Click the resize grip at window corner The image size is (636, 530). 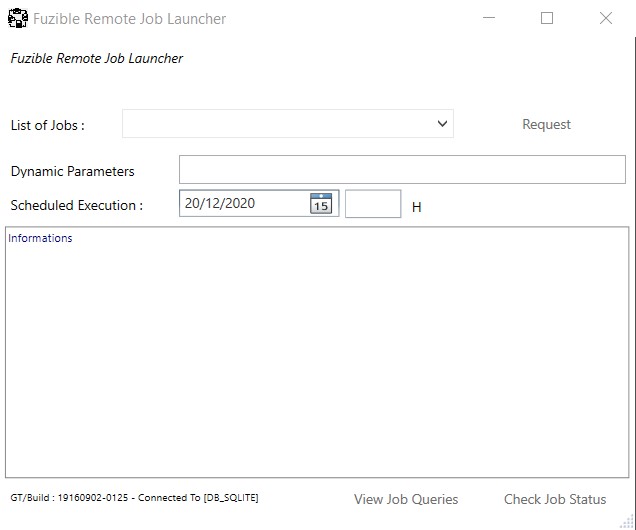click(627, 521)
